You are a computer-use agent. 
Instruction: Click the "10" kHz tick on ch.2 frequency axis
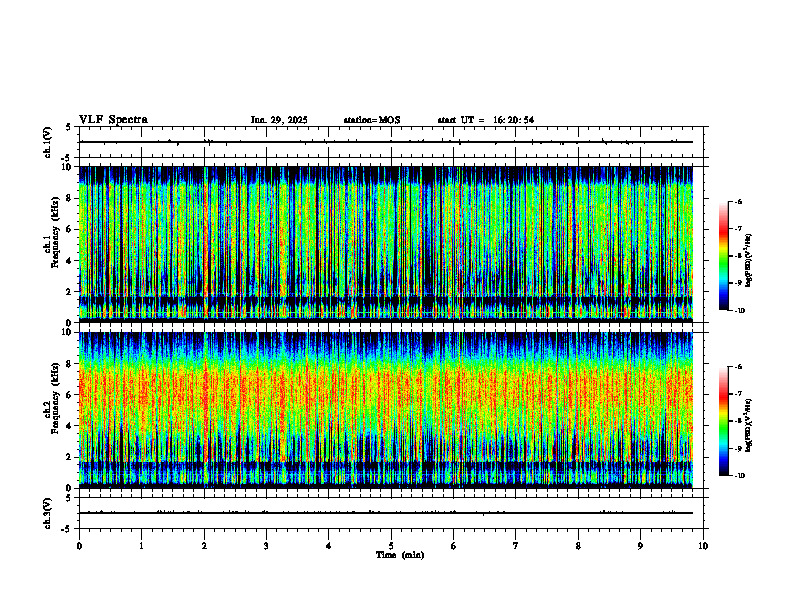click(x=68, y=332)
